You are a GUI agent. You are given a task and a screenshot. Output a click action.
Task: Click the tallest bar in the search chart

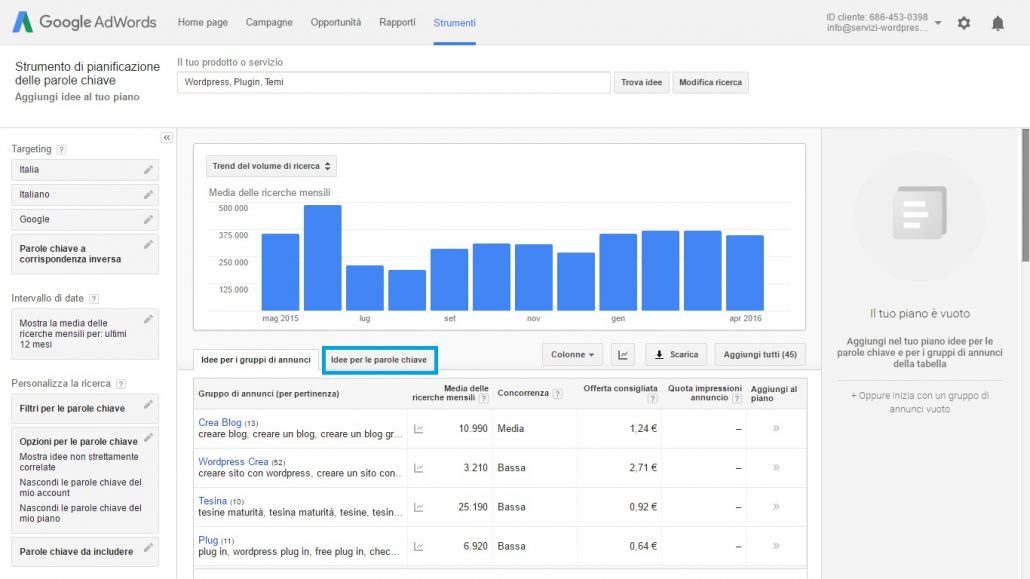pyautogui.click(x=323, y=258)
